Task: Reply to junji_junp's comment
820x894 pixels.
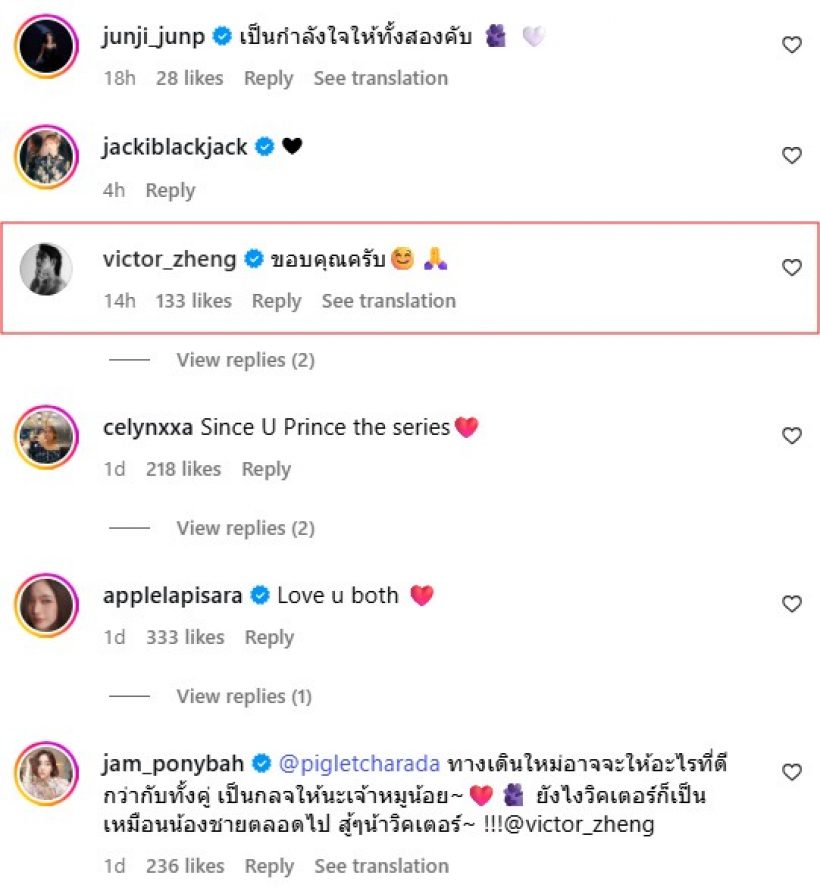Action: [x=268, y=78]
